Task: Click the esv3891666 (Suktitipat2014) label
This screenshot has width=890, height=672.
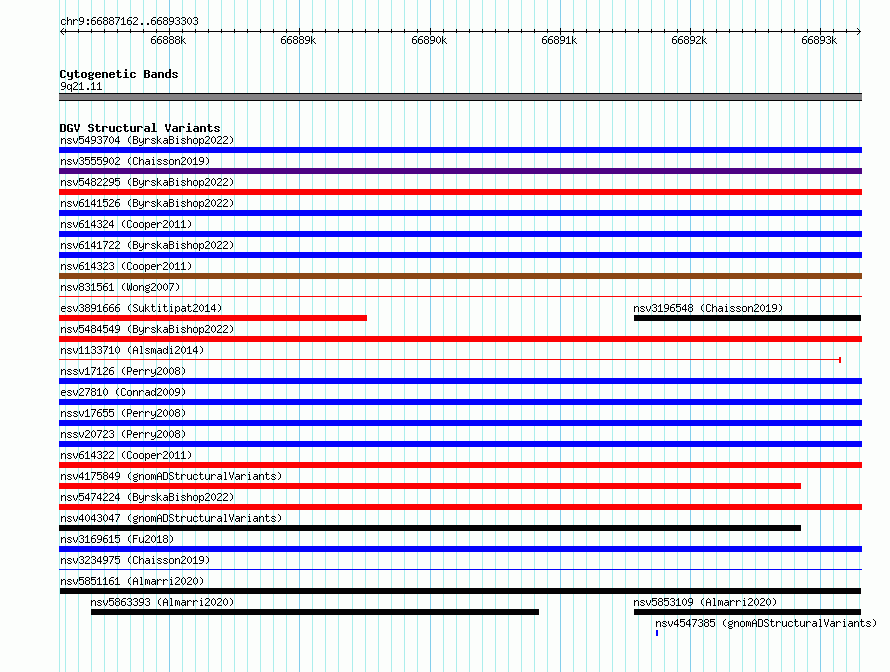Action: tap(141, 308)
